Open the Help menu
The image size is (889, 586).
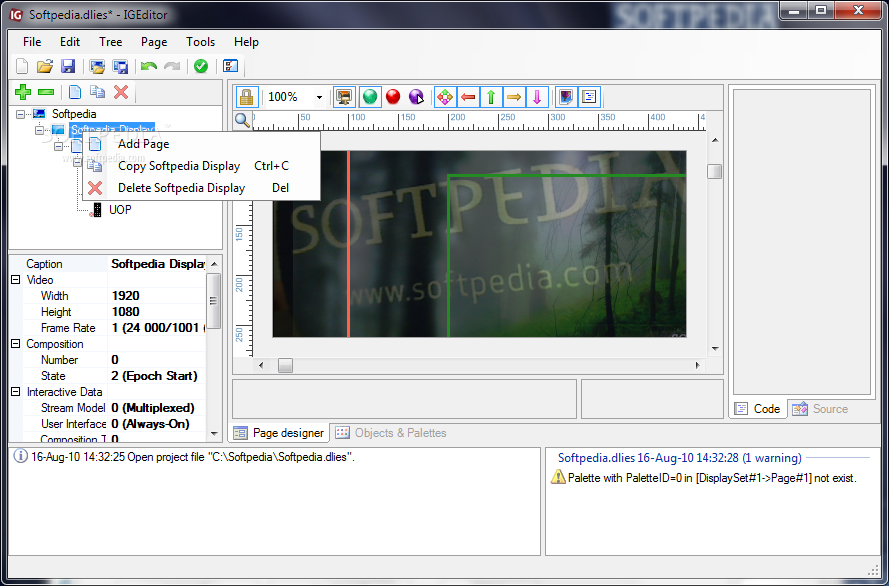point(246,42)
